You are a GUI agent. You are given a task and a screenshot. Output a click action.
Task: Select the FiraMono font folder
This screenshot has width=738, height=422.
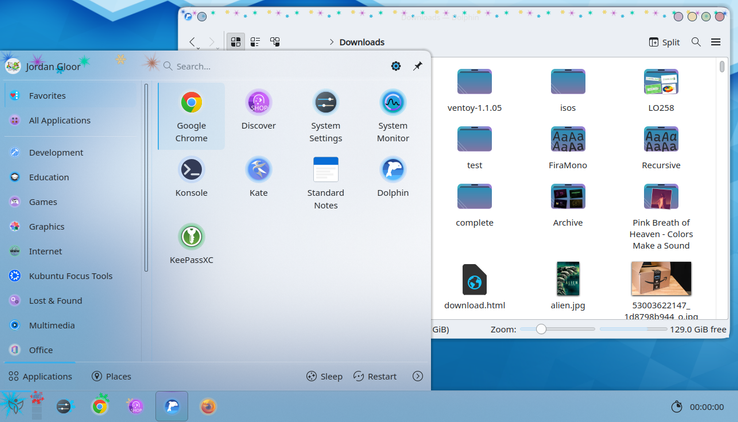[568, 148]
